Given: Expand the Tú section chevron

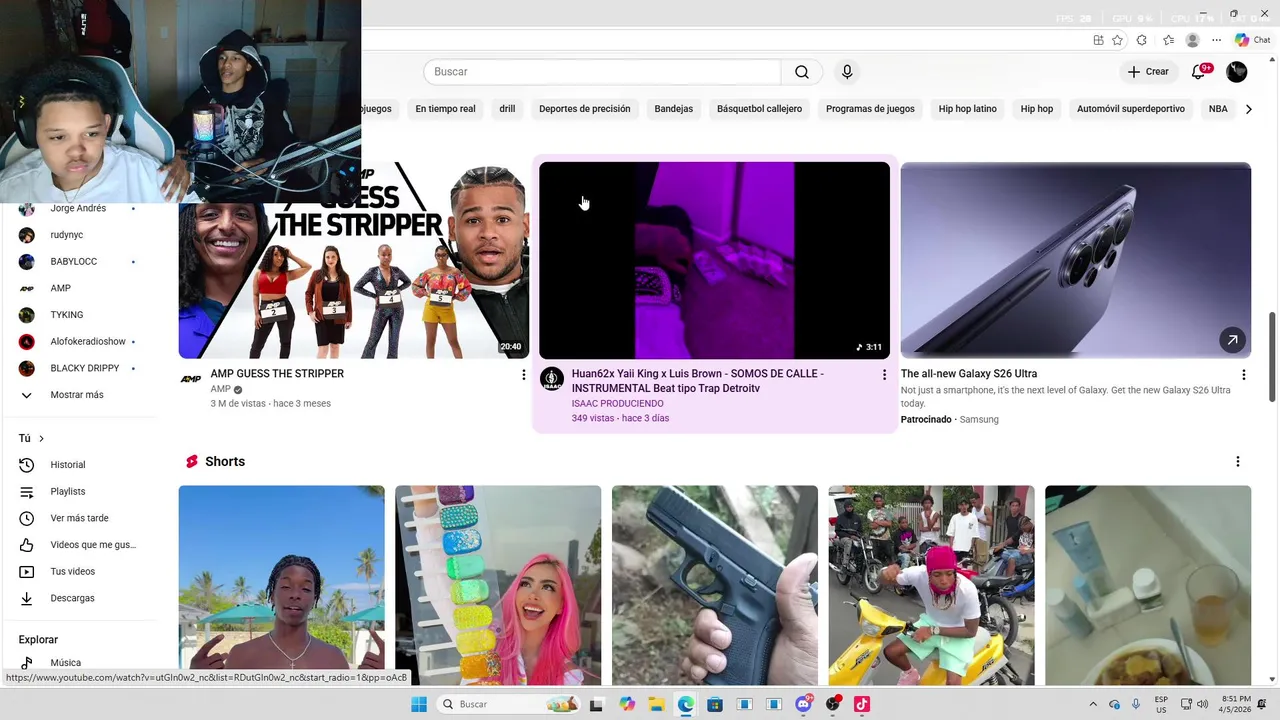Looking at the screenshot, I should click(41, 439).
